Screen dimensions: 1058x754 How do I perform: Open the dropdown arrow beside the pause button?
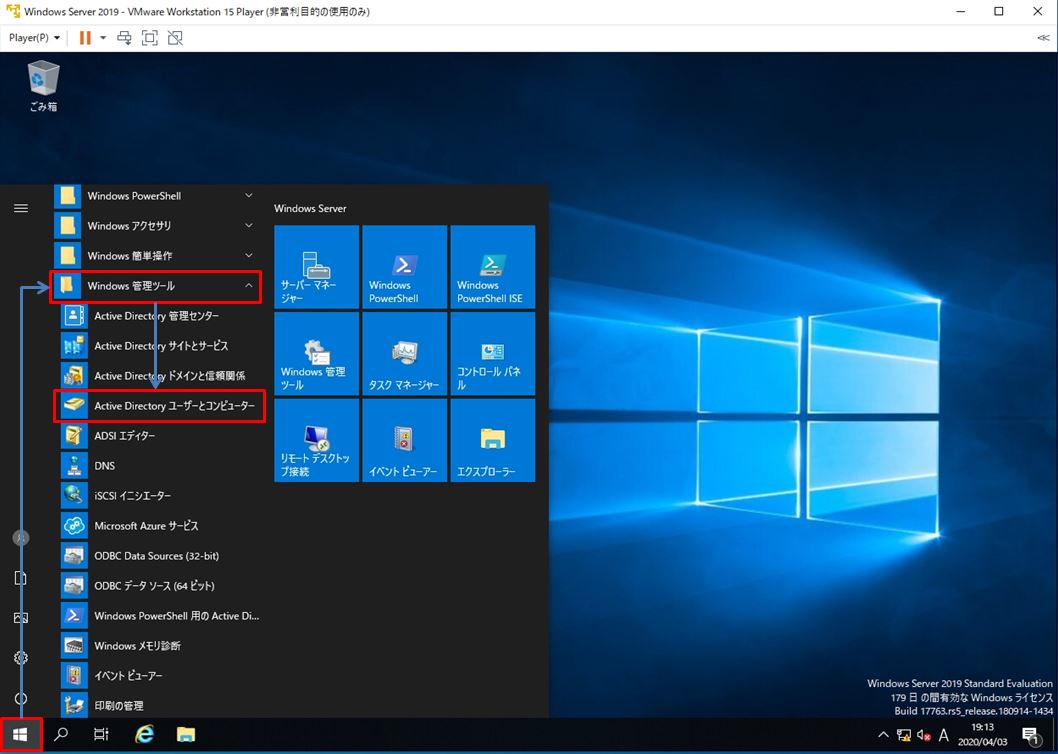(x=103, y=38)
